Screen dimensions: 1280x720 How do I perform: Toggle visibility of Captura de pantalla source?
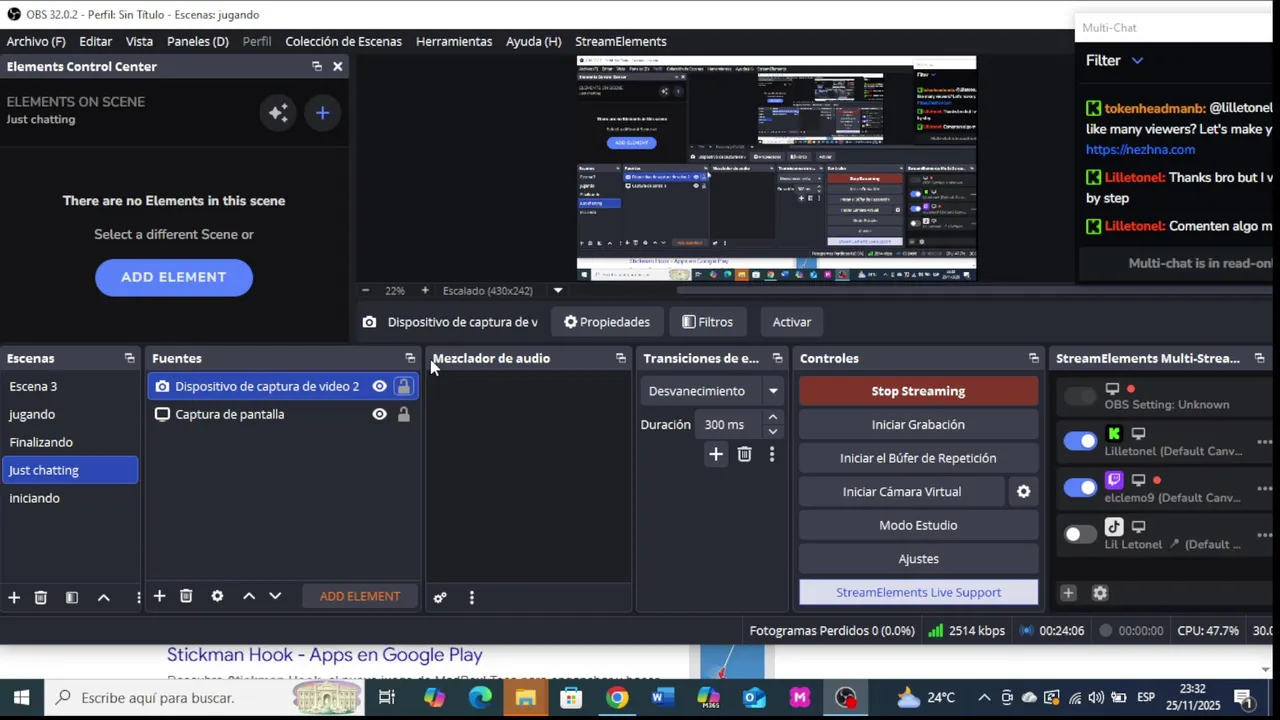379,414
